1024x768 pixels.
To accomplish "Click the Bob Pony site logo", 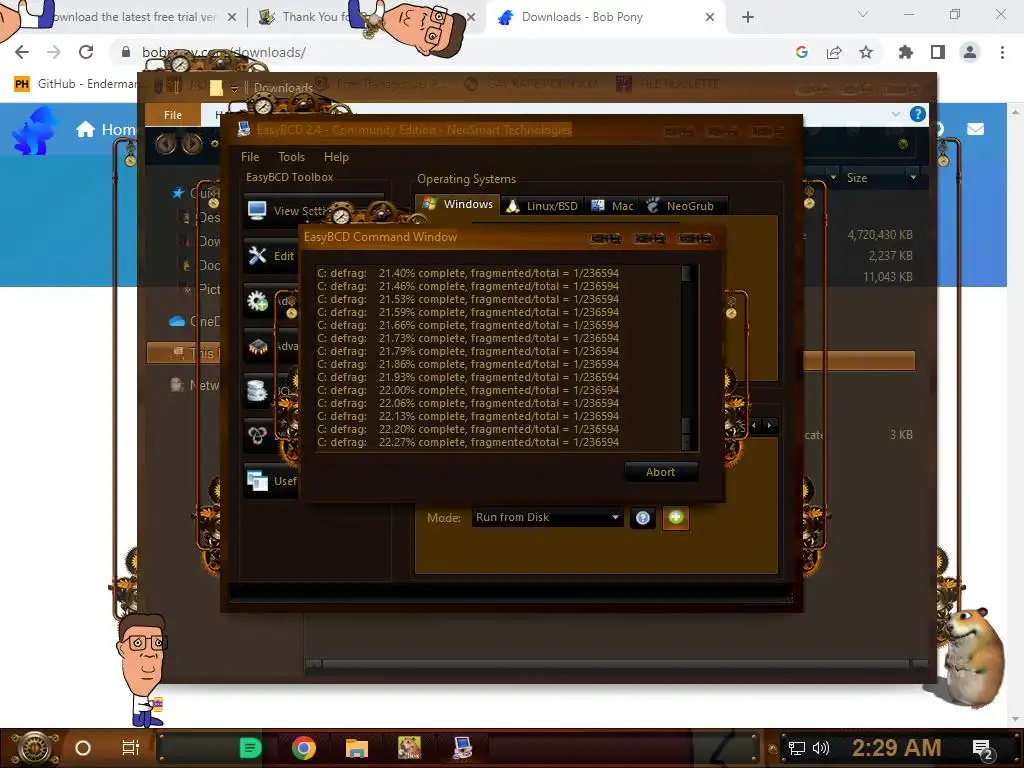I will tap(35, 130).
